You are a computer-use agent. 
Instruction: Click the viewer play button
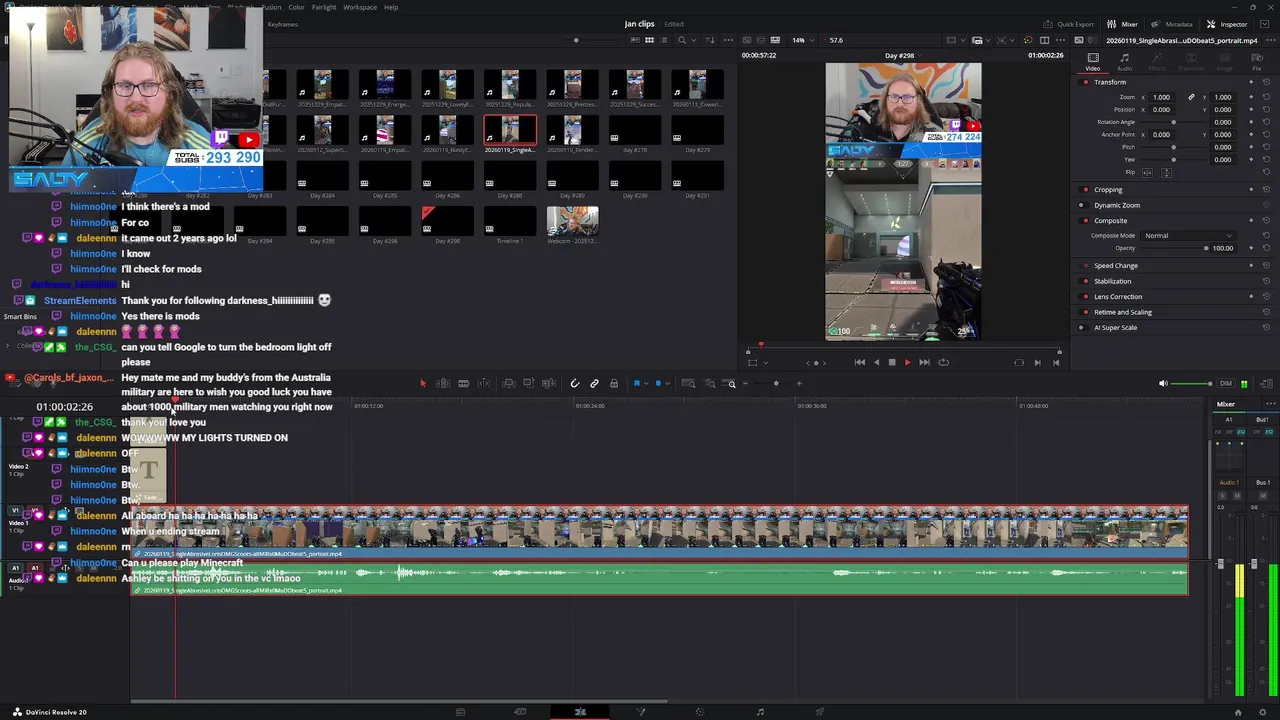[907, 362]
